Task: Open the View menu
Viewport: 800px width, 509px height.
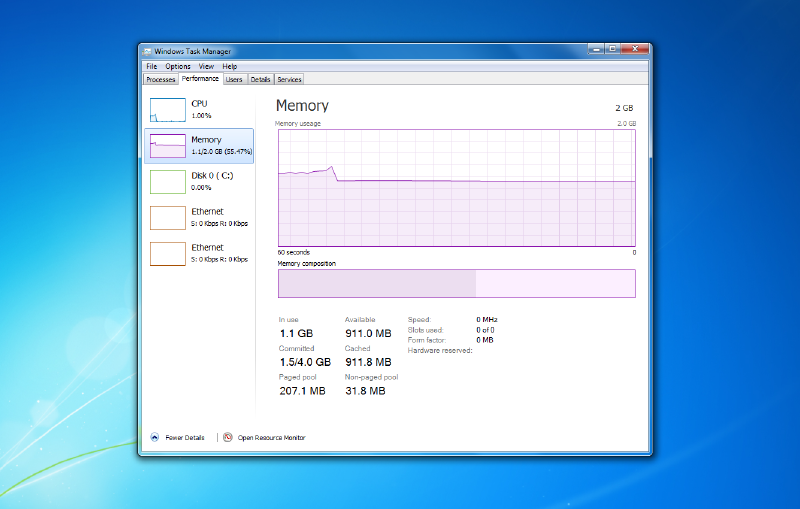Action: point(206,66)
